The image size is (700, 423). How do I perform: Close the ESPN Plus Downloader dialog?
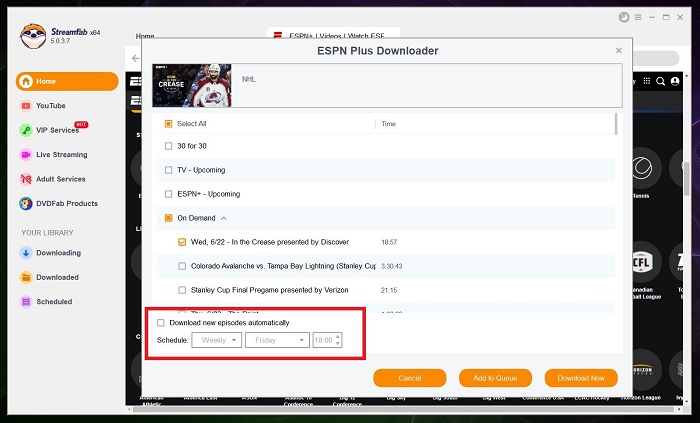coord(619,50)
